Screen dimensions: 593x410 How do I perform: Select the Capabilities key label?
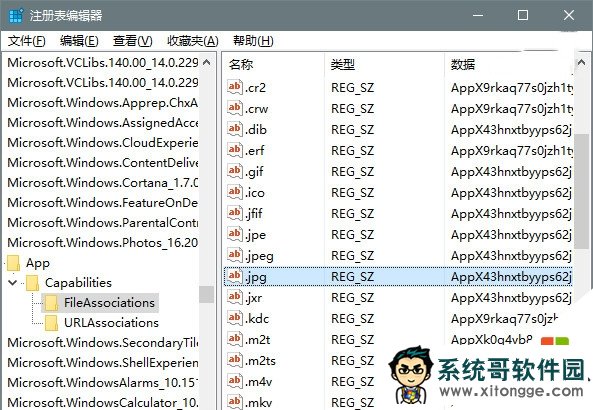pyautogui.click(x=78, y=283)
